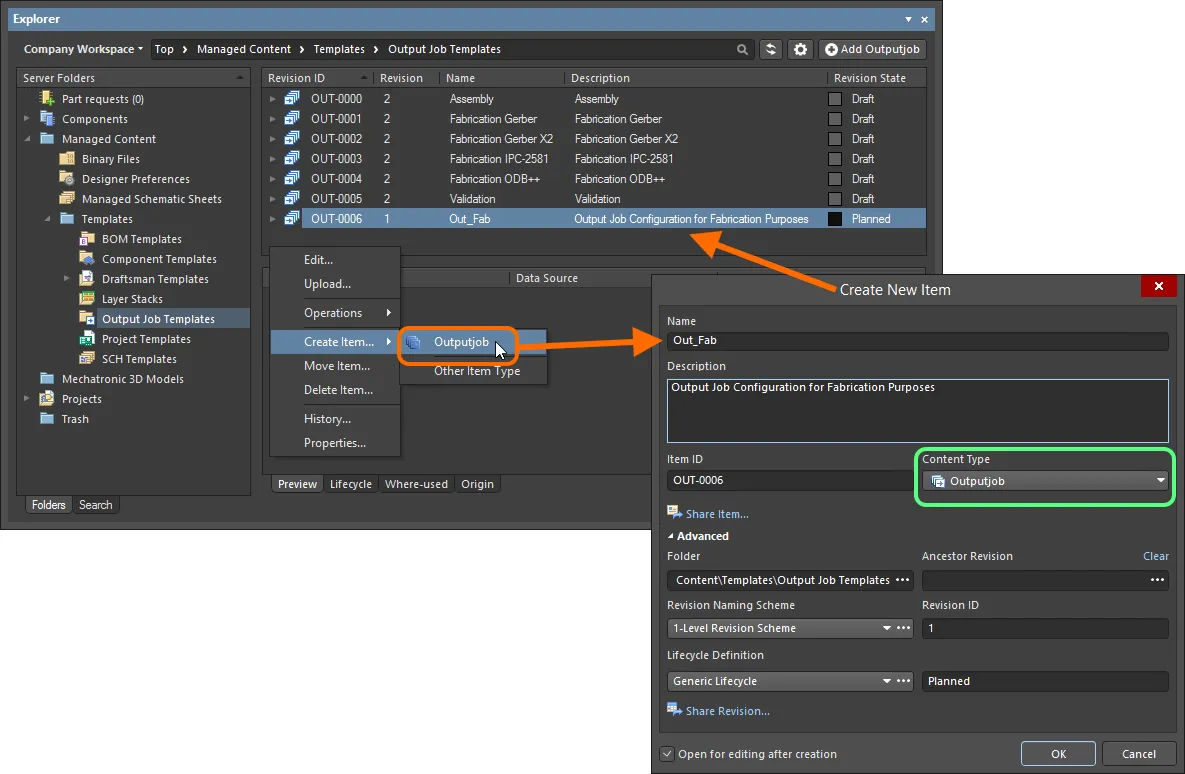1185x774 pixels.
Task: Switch to the Search tab
Action: point(95,505)
